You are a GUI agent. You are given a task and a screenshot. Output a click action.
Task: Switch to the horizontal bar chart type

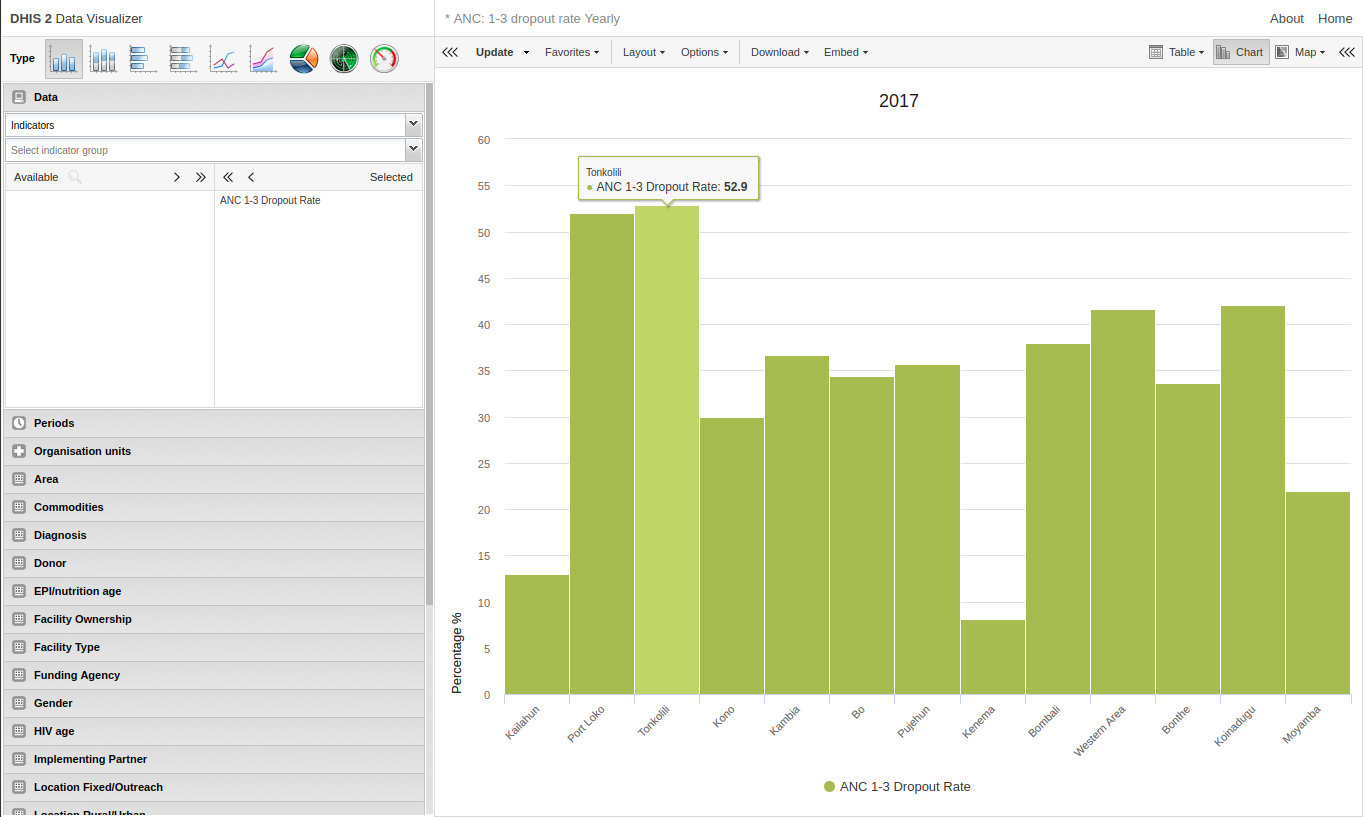(143, 58)
